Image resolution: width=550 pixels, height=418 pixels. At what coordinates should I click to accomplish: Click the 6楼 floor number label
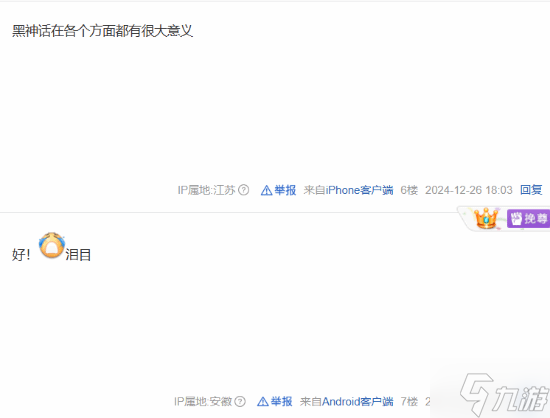409,190
